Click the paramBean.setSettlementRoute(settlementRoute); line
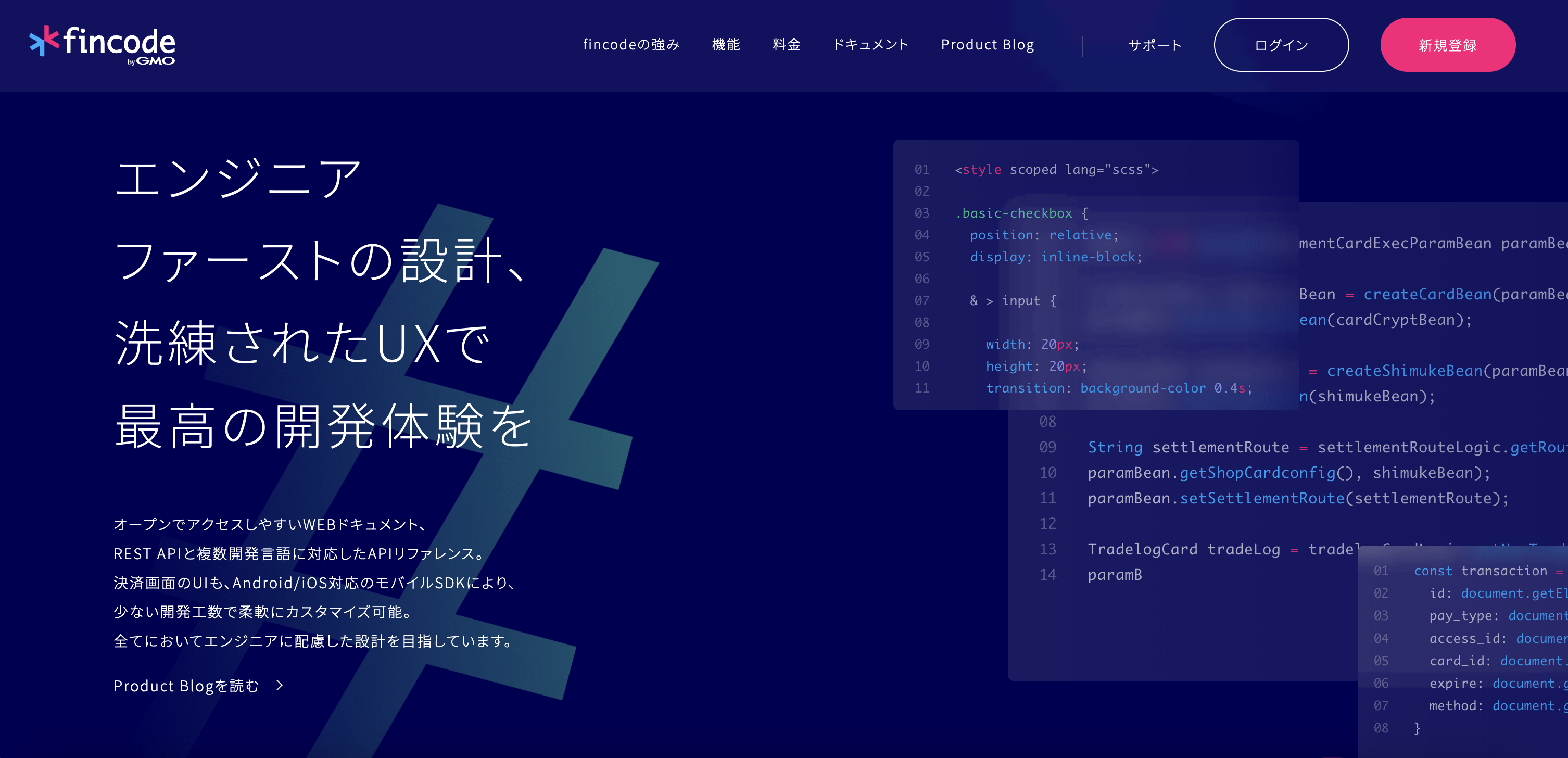This screenshot has height=758, width=1568. pyautogui.click(x=1298, y=499)
